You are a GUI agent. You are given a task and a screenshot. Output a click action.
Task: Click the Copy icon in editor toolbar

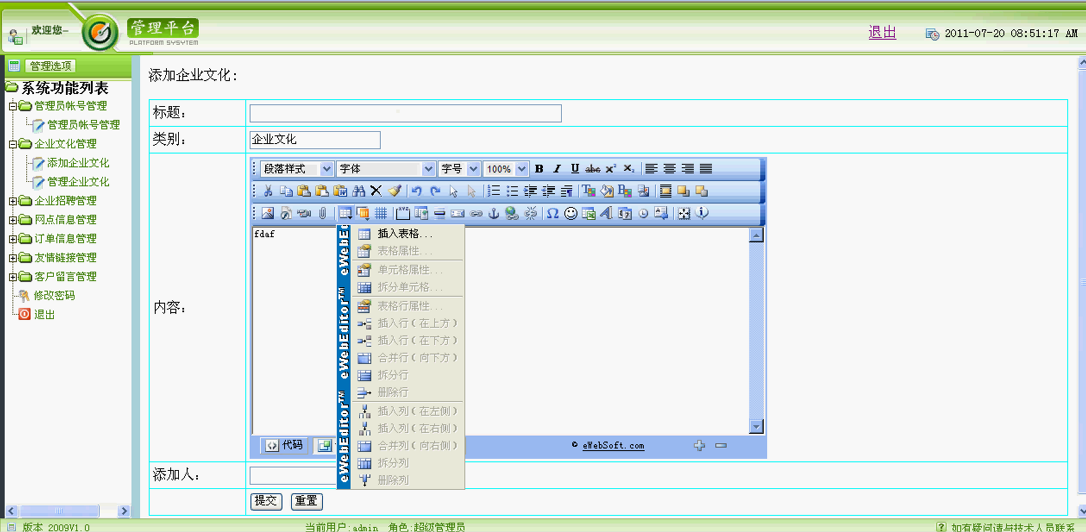286,191
